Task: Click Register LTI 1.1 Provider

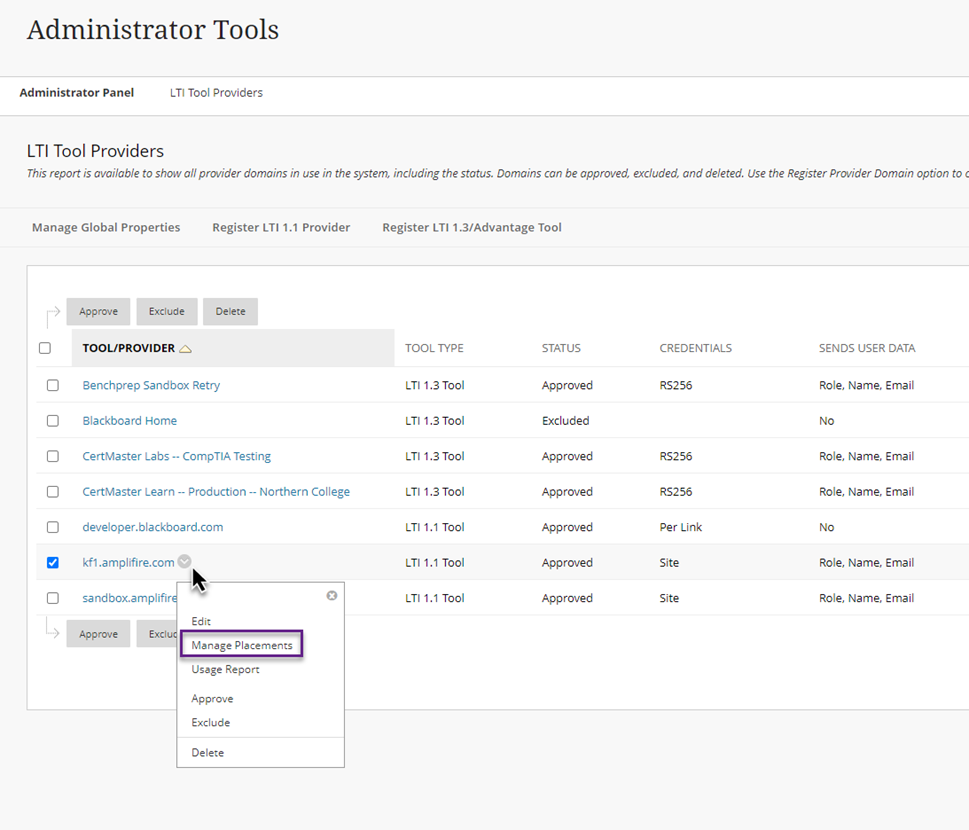Action: click(281, 227)
